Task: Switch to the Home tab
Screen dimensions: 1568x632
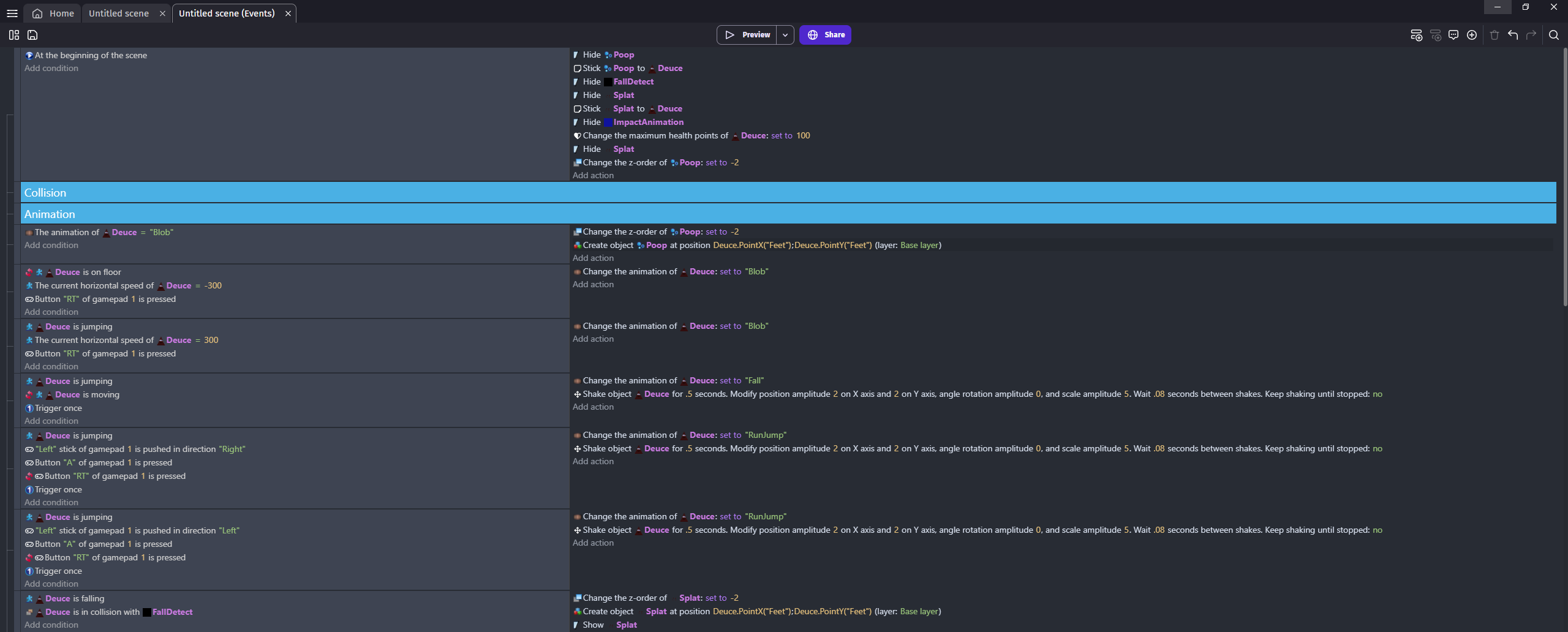Action: (x=54, y=13)
